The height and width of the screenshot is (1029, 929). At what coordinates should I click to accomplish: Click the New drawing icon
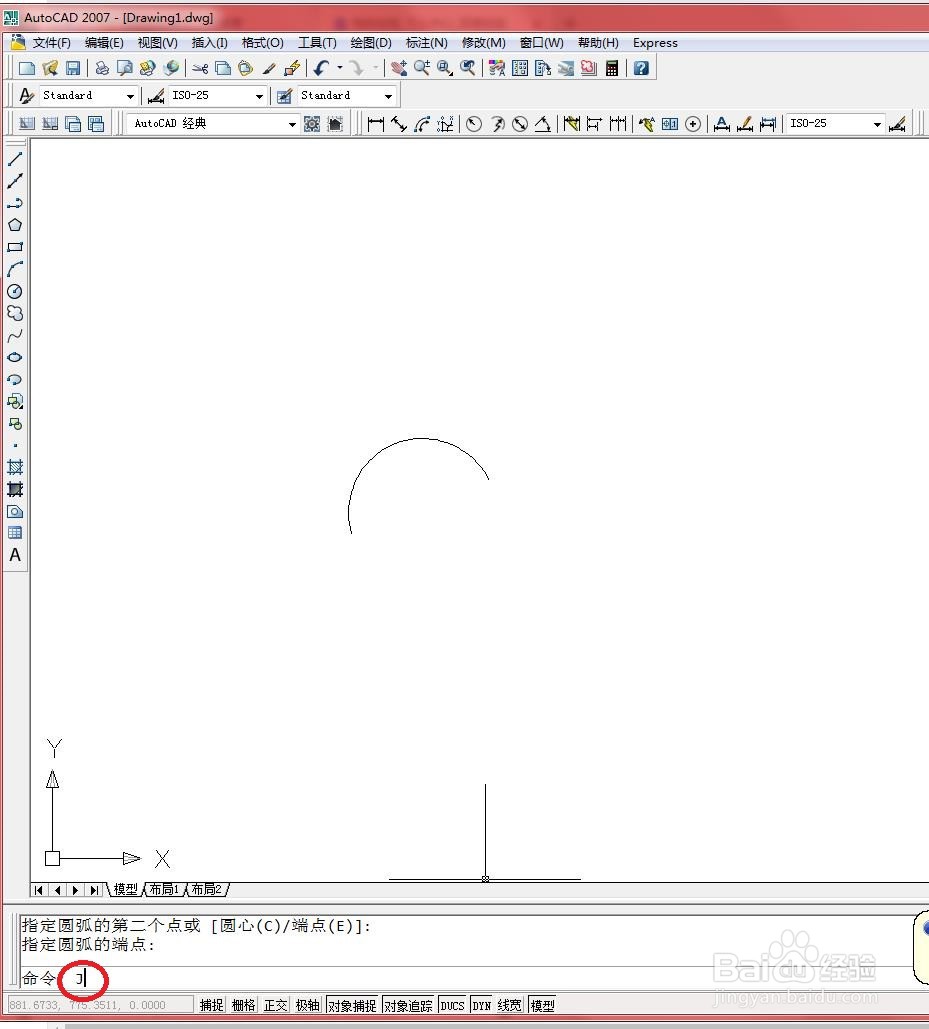pos(27,68)
